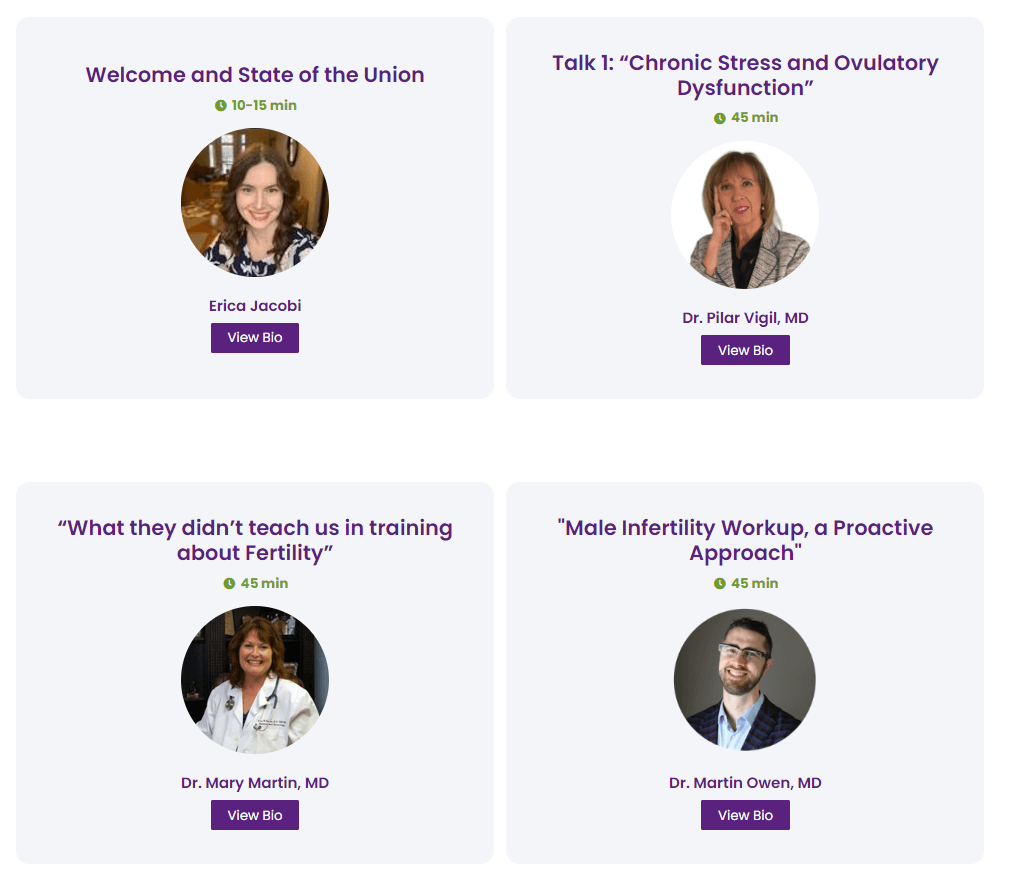Select the name Dr. Mary Martin, MD
Viewport: 1009px width, 877px height.
coord(255,783)
